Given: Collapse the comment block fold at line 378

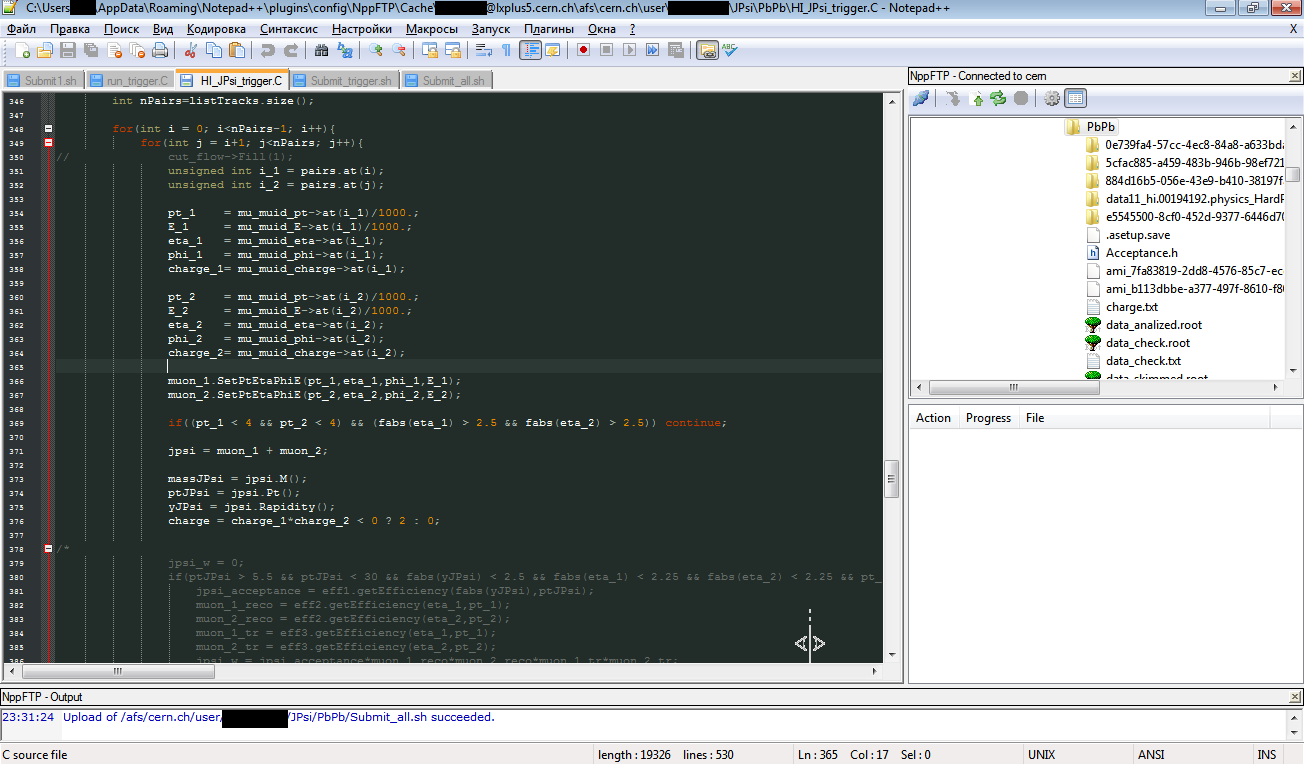Looking at the screenshot, I should point(48,549).
